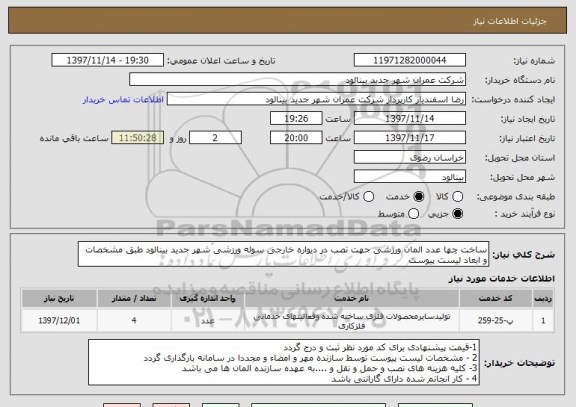Click service code cell پ-25-259

pos(496,321)
